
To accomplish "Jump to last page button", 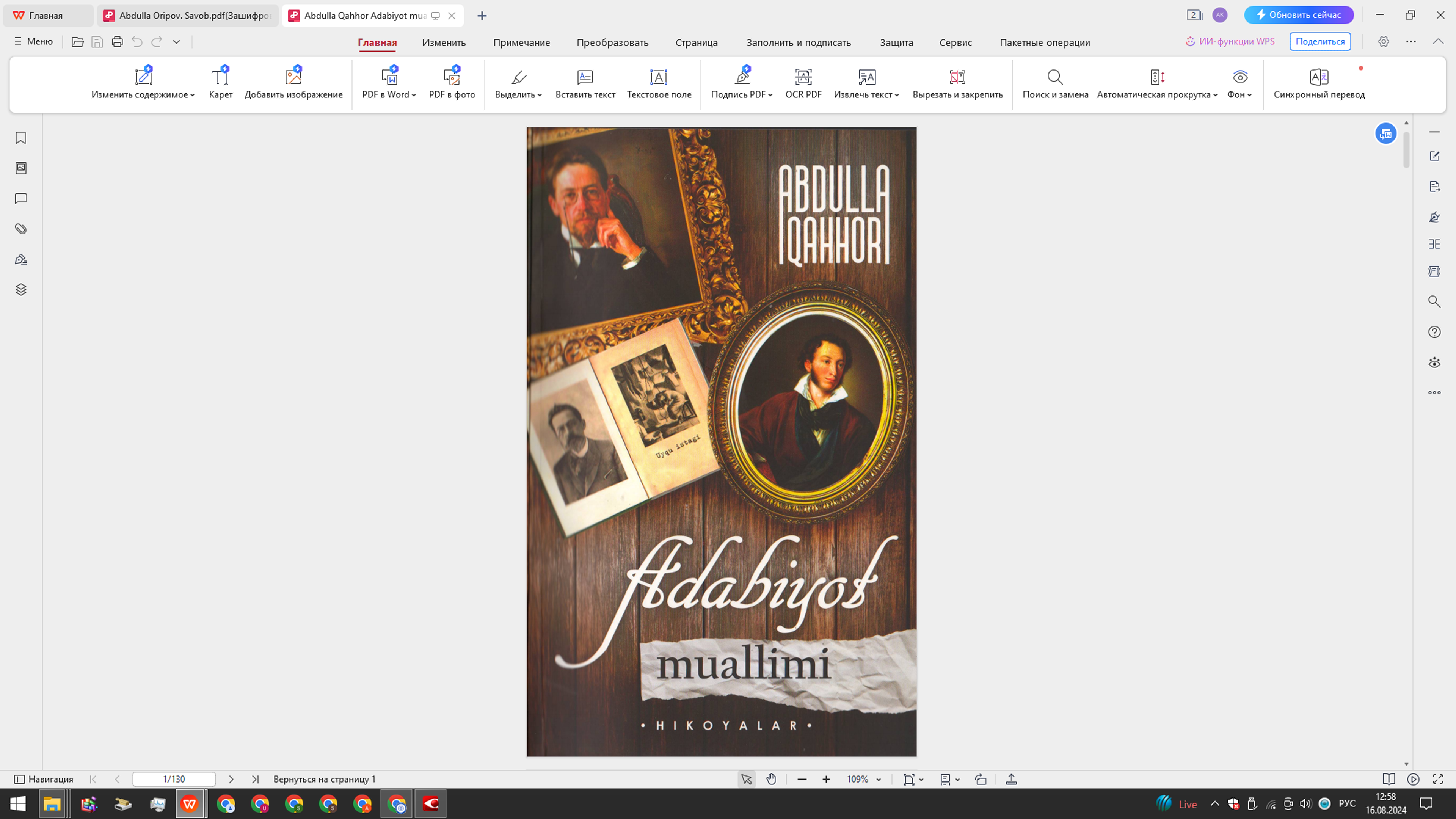I will click(x=255, y=779).
